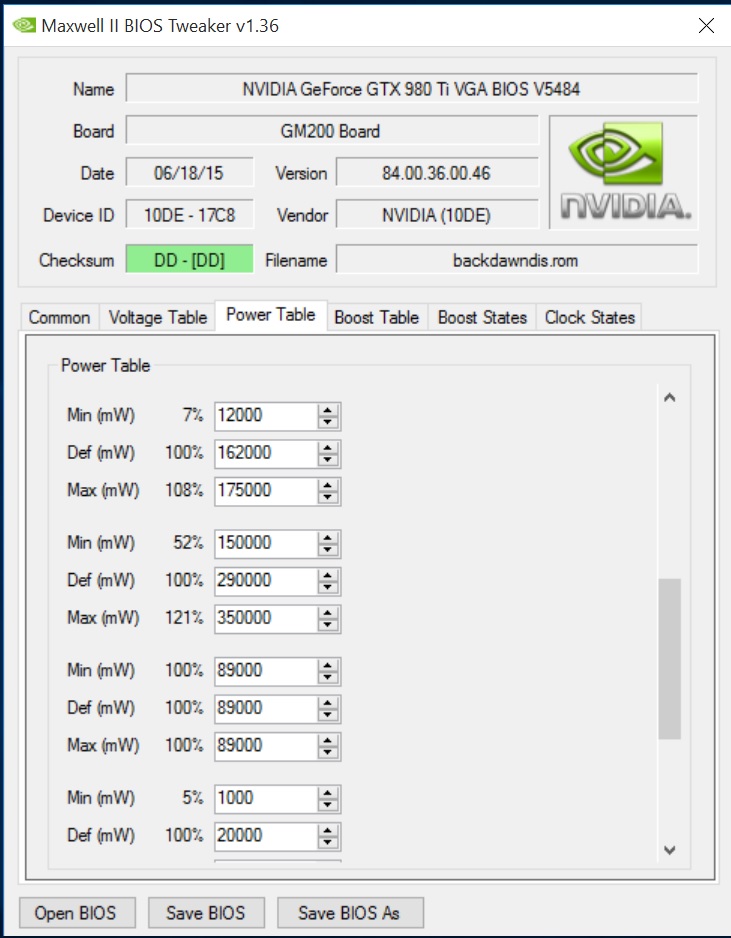
Task: Click inside the 1000 Min text box
Action: 266,798
